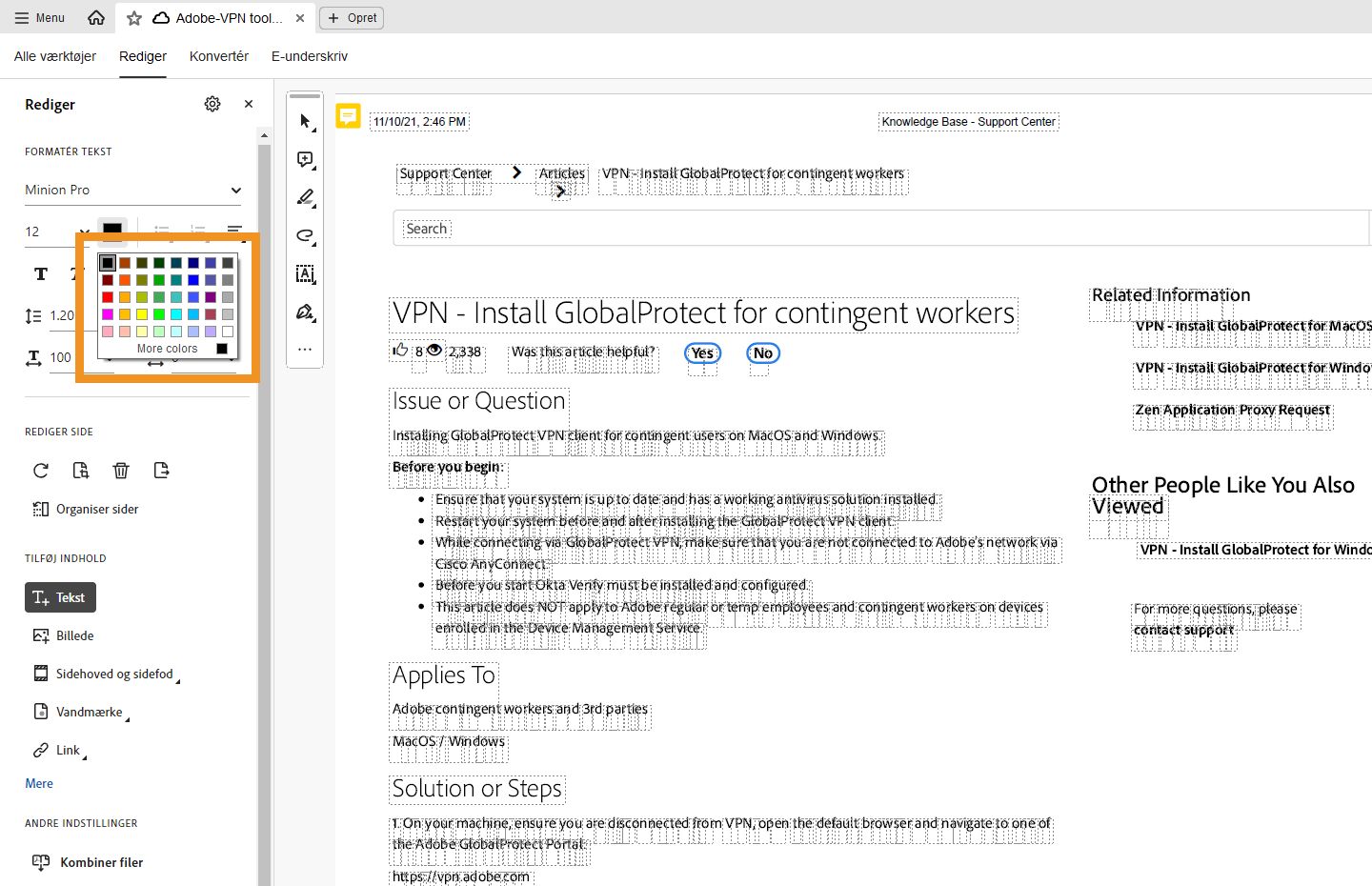Pick the freehand drawing tool

(305, 235)
